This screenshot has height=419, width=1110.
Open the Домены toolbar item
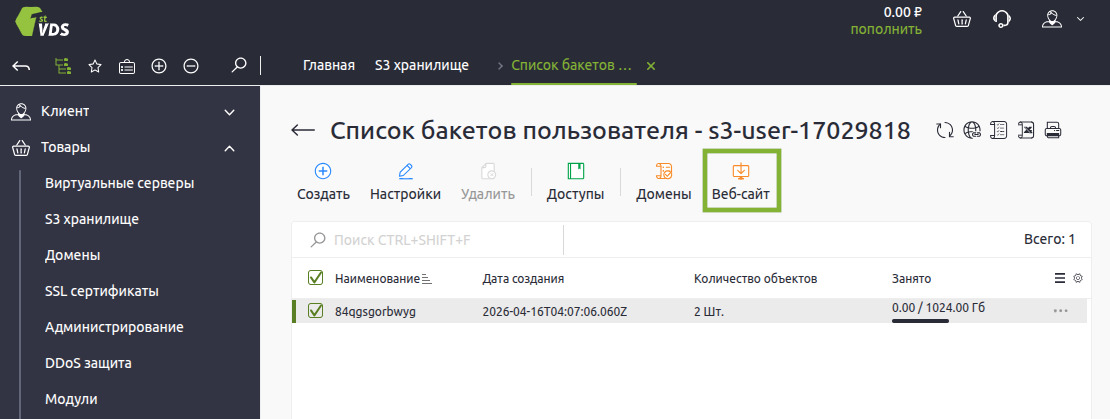pos(664,181)
